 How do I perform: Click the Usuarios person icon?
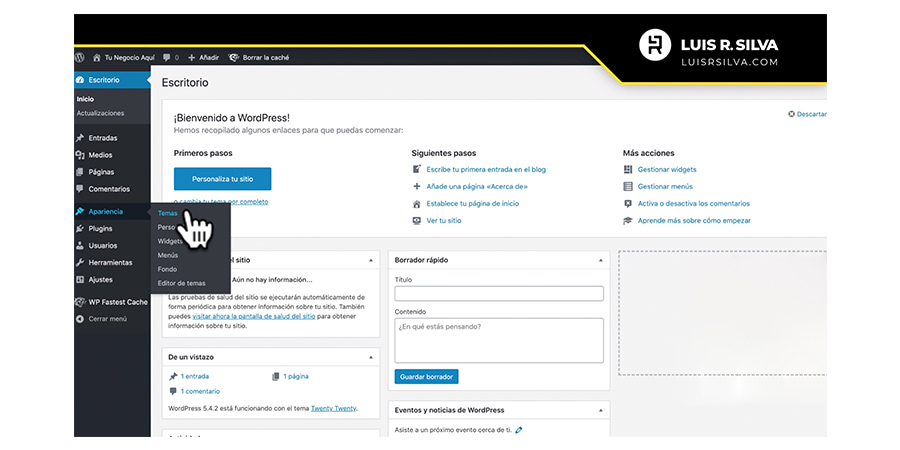click(80, 246)
